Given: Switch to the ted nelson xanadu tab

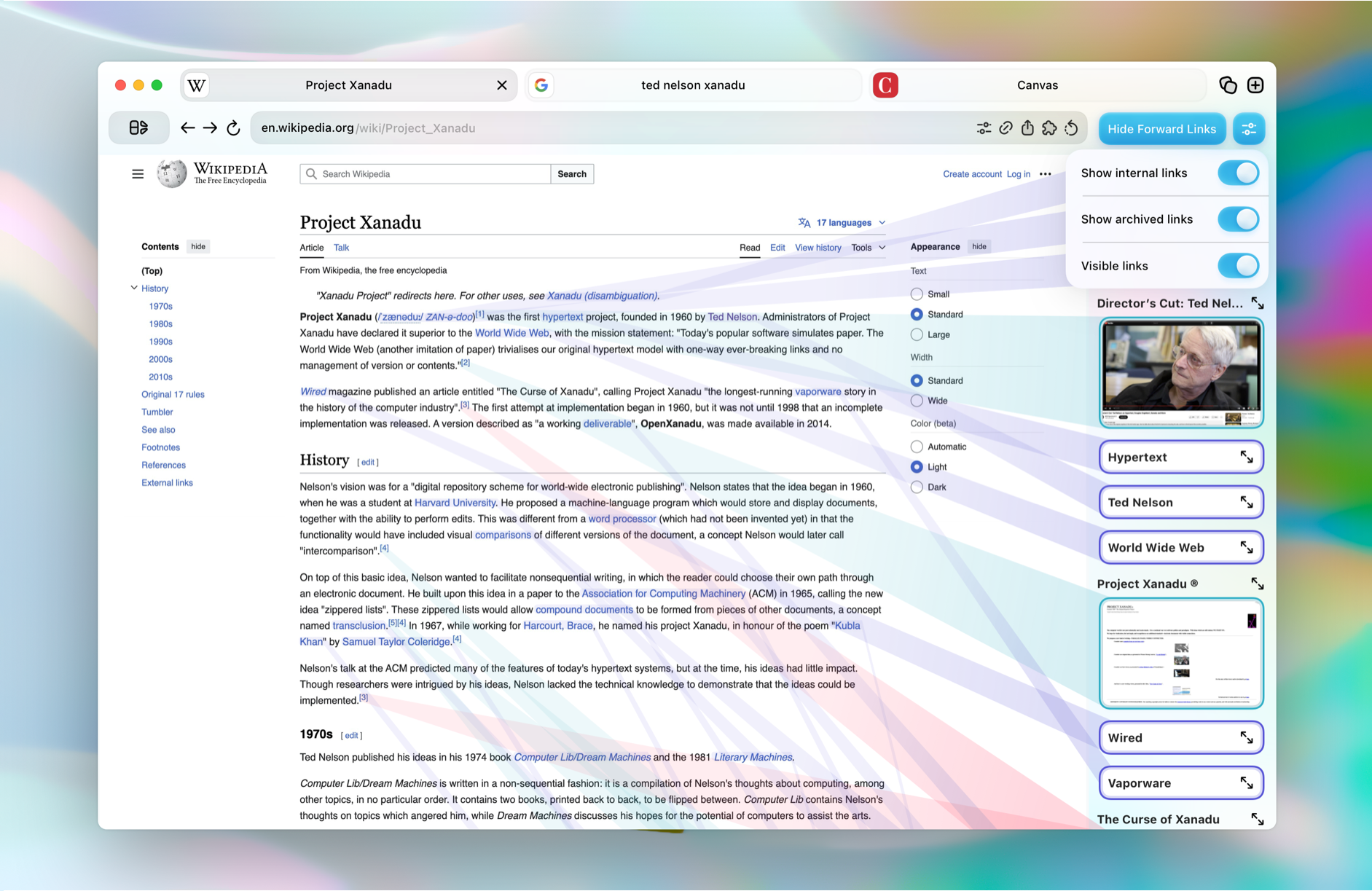Looking at the screenshot, I should [x=692, y=85].
